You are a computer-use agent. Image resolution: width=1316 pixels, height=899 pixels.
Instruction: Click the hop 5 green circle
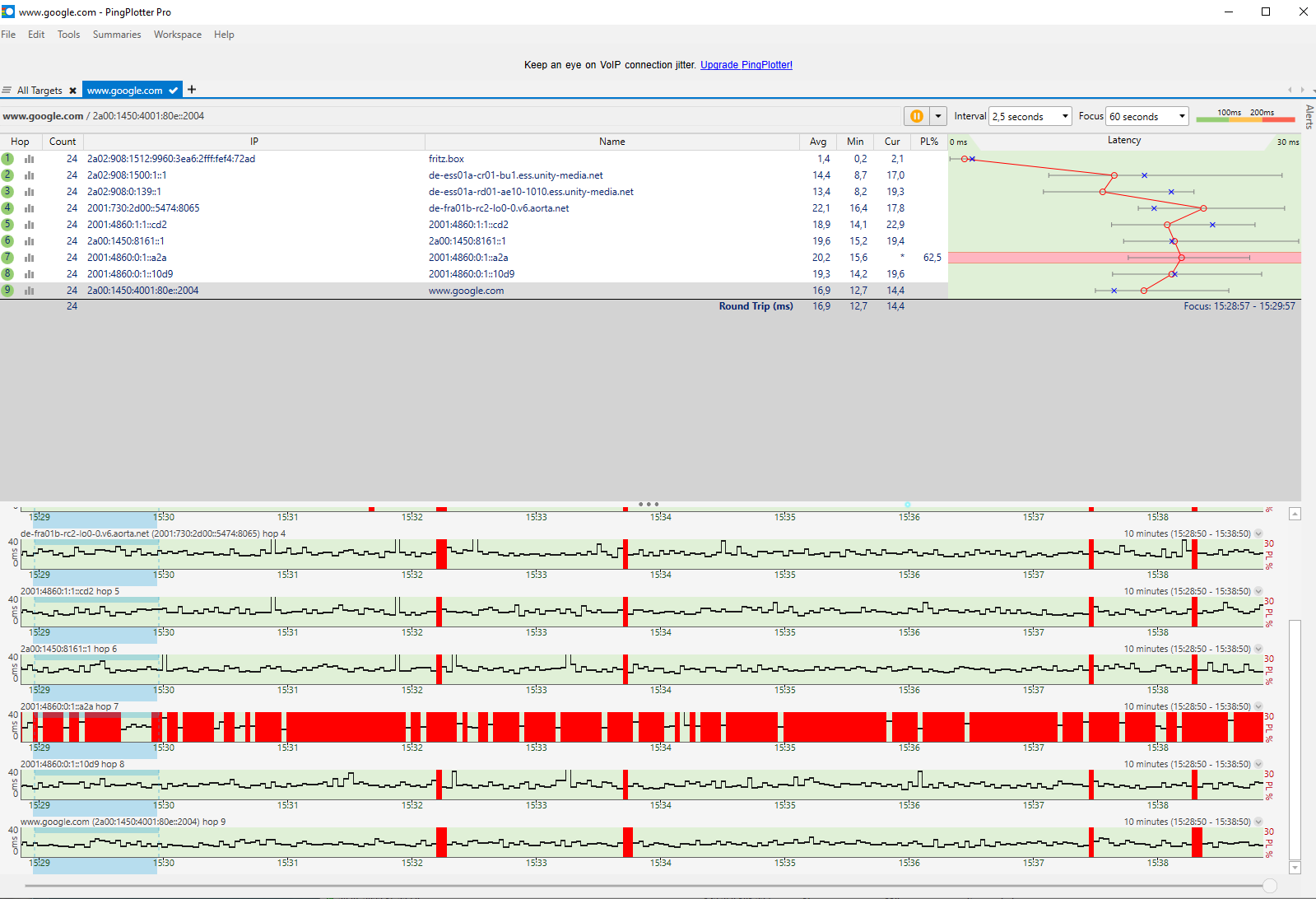tap(7, 225)
